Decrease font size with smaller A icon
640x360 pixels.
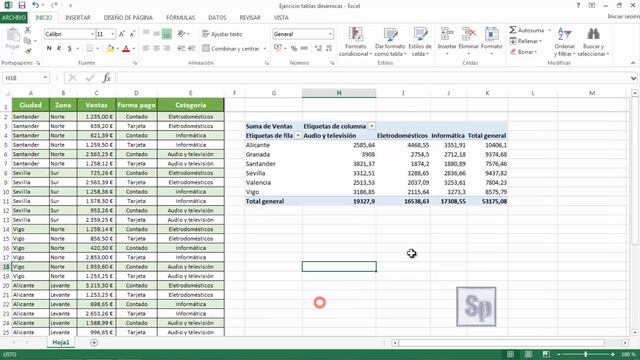132,34
